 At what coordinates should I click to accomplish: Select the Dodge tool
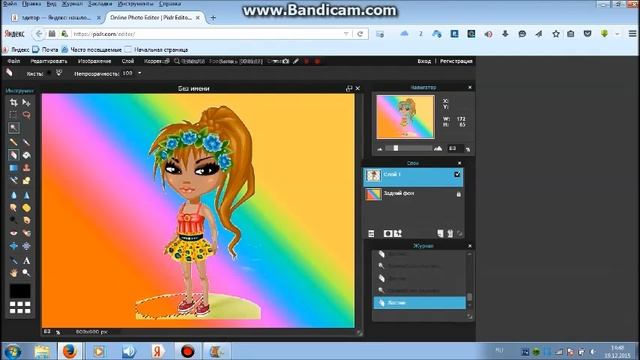[x=13, y=220]
